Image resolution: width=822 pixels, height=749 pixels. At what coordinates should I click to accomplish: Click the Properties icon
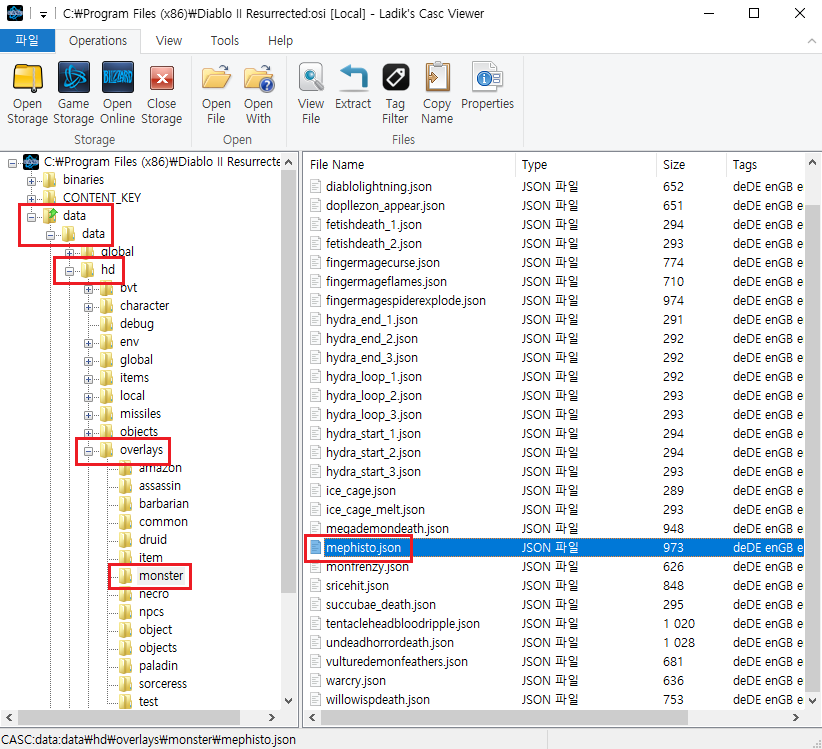pyautogui.click(x=488, y=78)
